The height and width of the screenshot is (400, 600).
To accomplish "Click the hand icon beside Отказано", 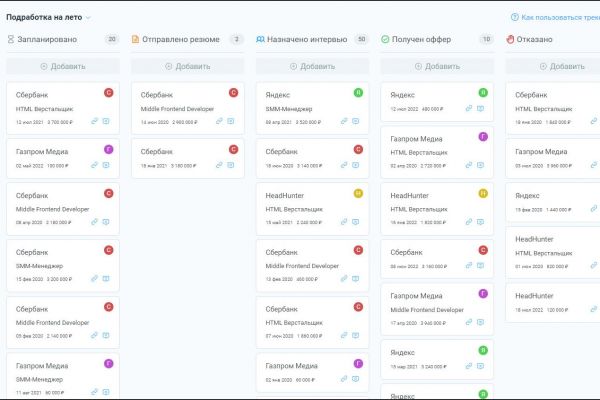I will (510, 39).
